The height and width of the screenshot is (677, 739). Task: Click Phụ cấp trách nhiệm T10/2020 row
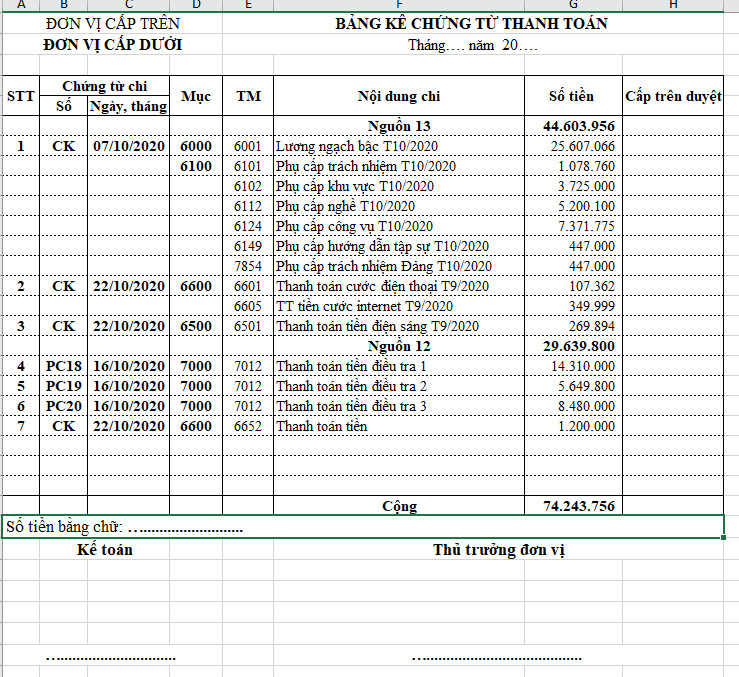399,166
